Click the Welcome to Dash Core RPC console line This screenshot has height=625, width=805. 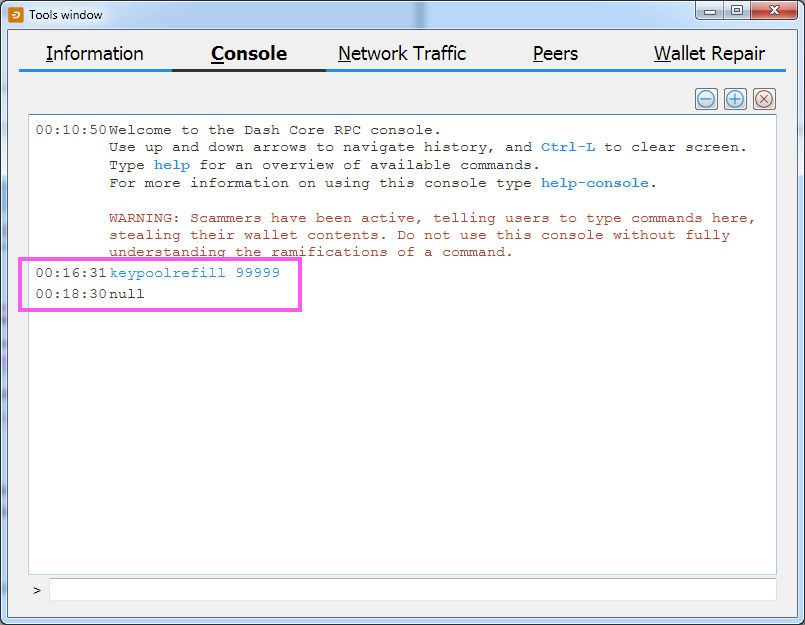pyautogui.click(x=275, y=130)
